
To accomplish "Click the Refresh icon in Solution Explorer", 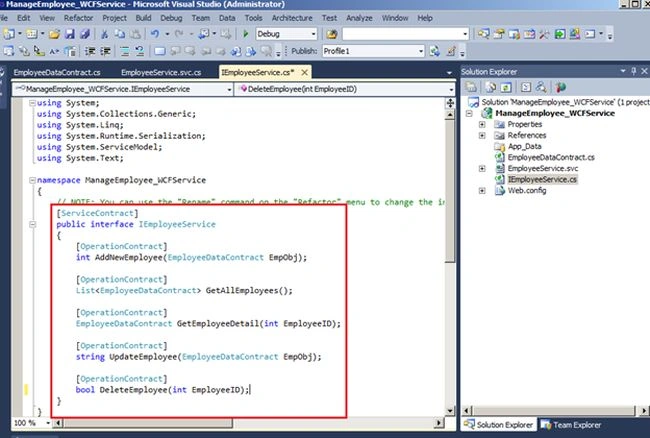I will pyautogui.click(x=506, y=87).
